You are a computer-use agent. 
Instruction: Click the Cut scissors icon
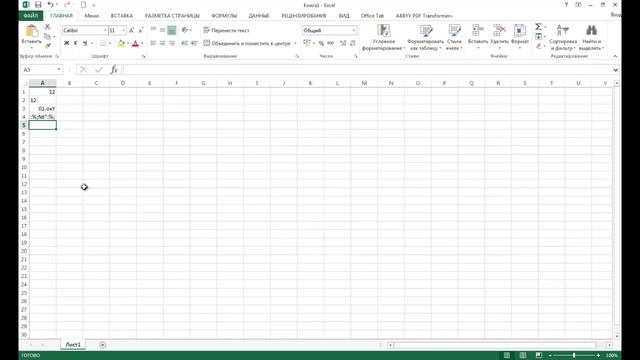pos(47,27)
